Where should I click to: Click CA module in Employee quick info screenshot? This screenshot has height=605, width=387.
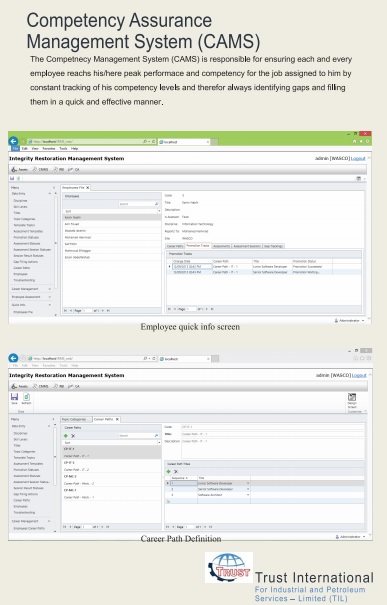[74, 169]
